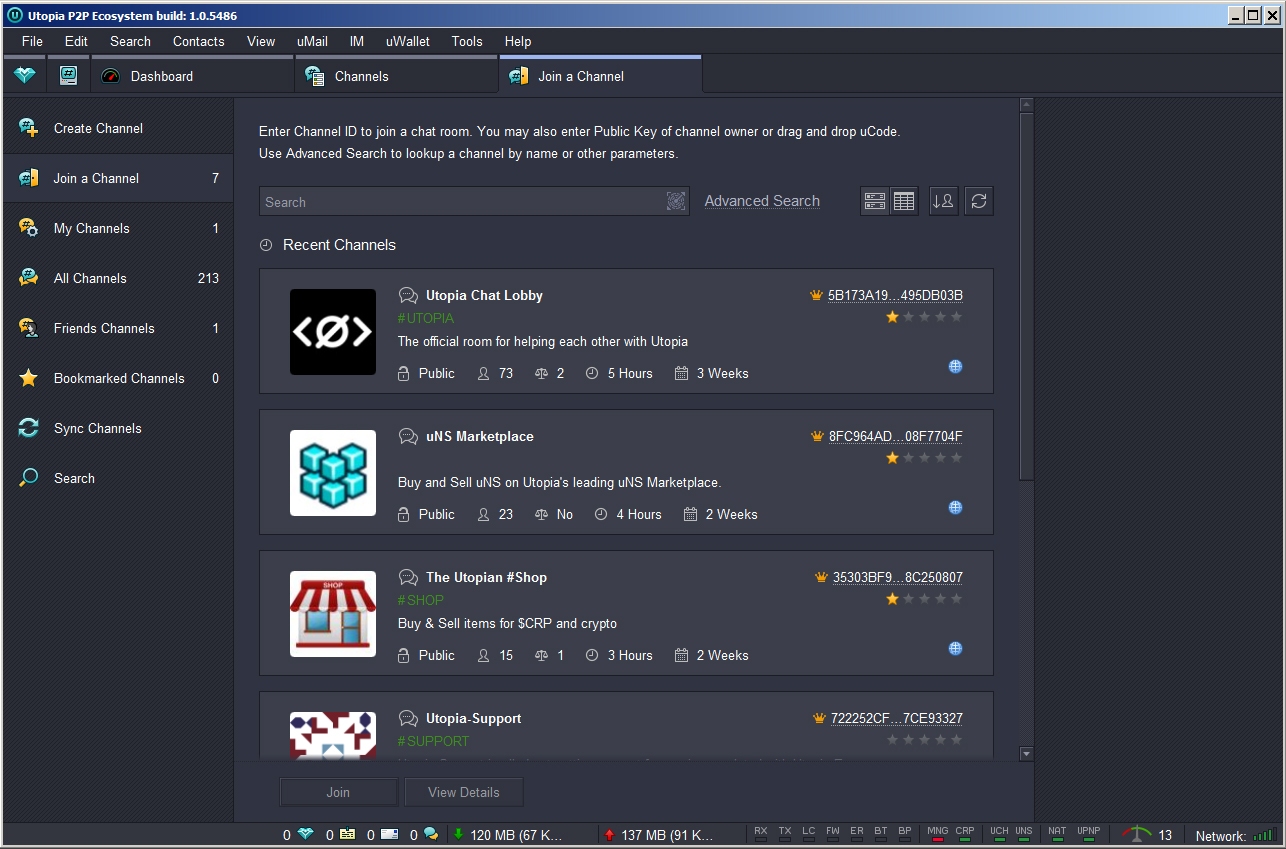1286x849 pixels.
Task: Open the View menu
Action: [261, 41]
